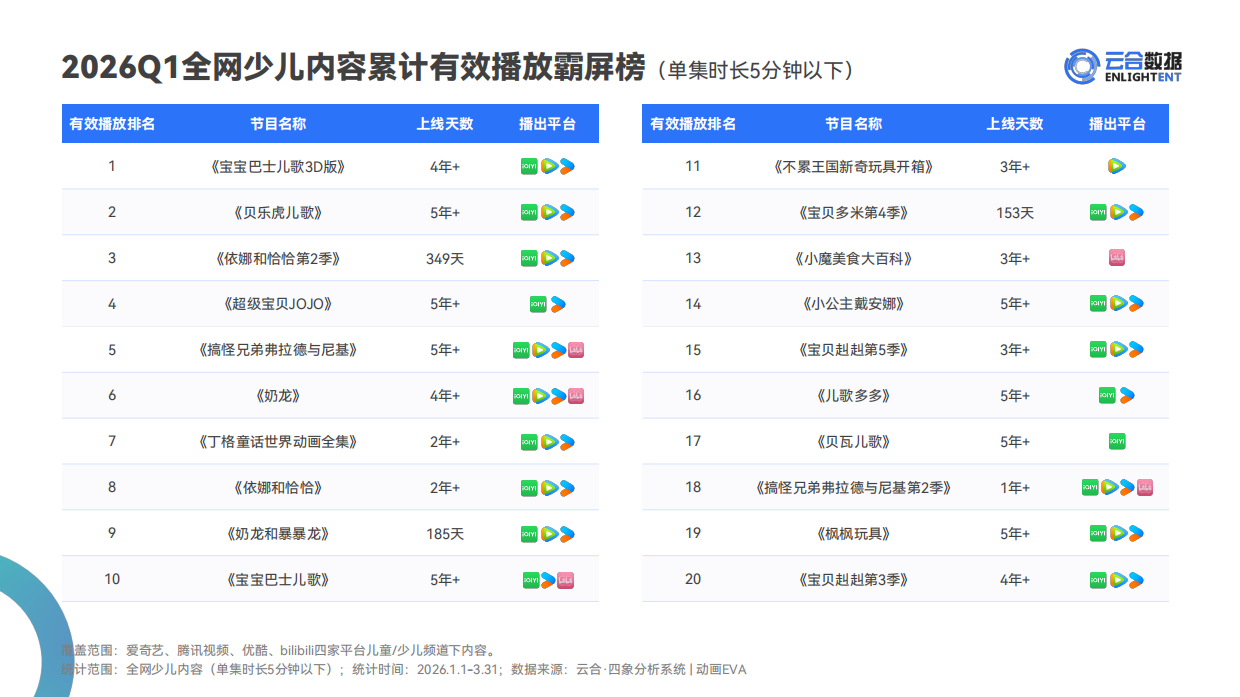1240x697 pixels.
Task: Select rank 5 program 《搞怪兄弟弗拉德与尼基》
Action: tap(278, 350)
